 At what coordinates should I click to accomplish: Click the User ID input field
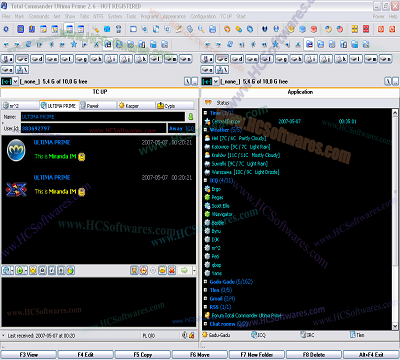click(x=93, y=128)
